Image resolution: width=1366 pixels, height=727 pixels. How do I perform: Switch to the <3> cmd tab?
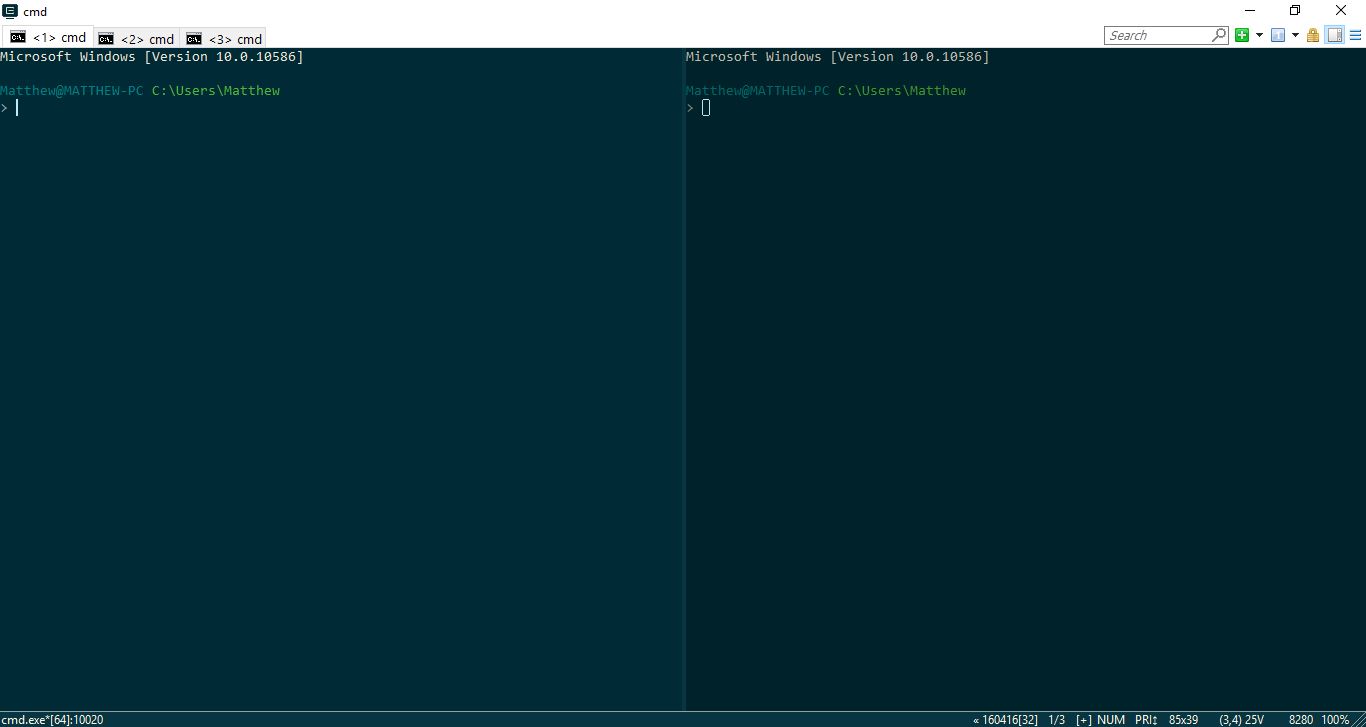(x=224, y=39)
